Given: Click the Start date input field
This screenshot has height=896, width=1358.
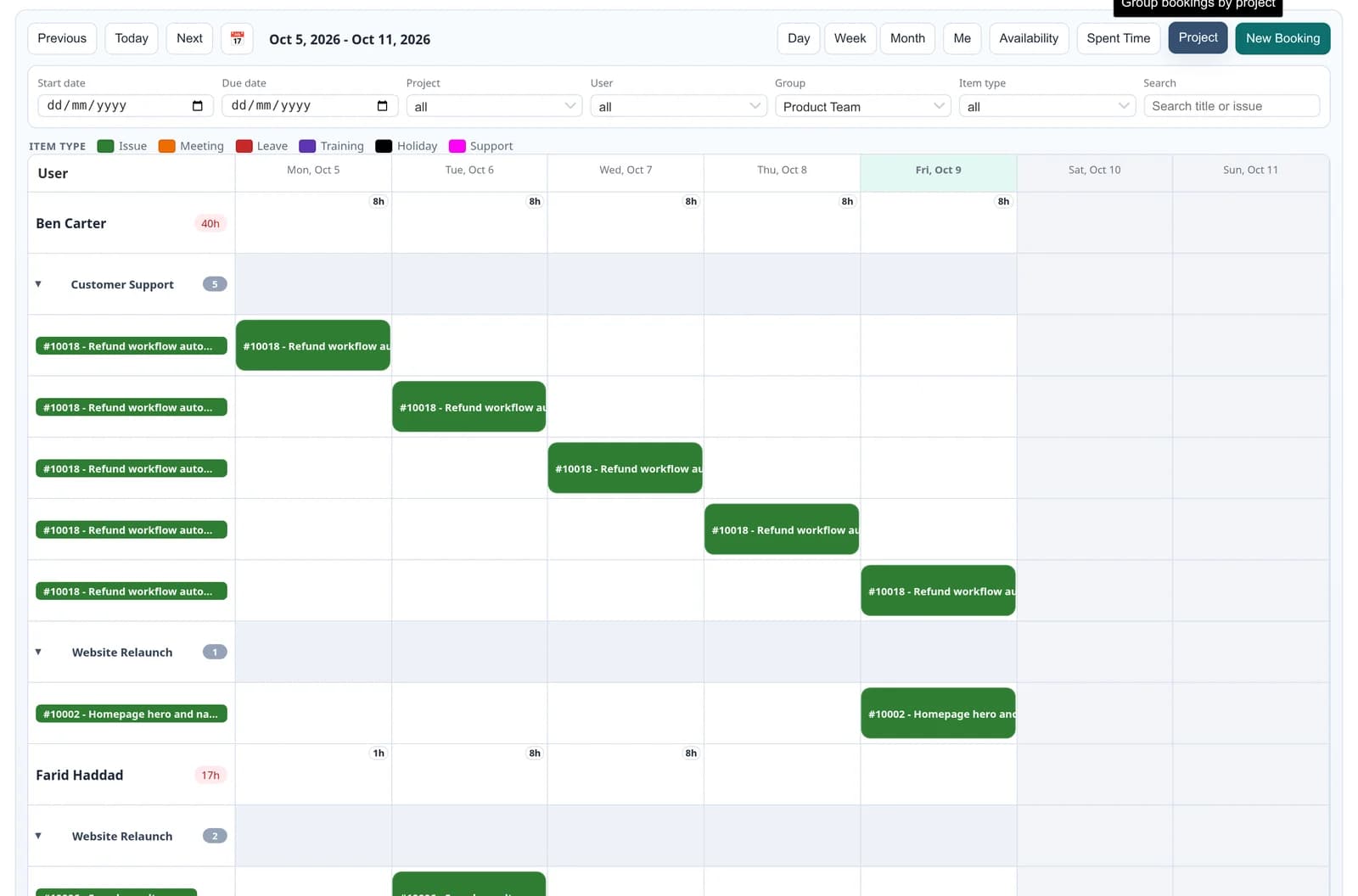Looking at the screenshot, I should (x=125, y=106).
